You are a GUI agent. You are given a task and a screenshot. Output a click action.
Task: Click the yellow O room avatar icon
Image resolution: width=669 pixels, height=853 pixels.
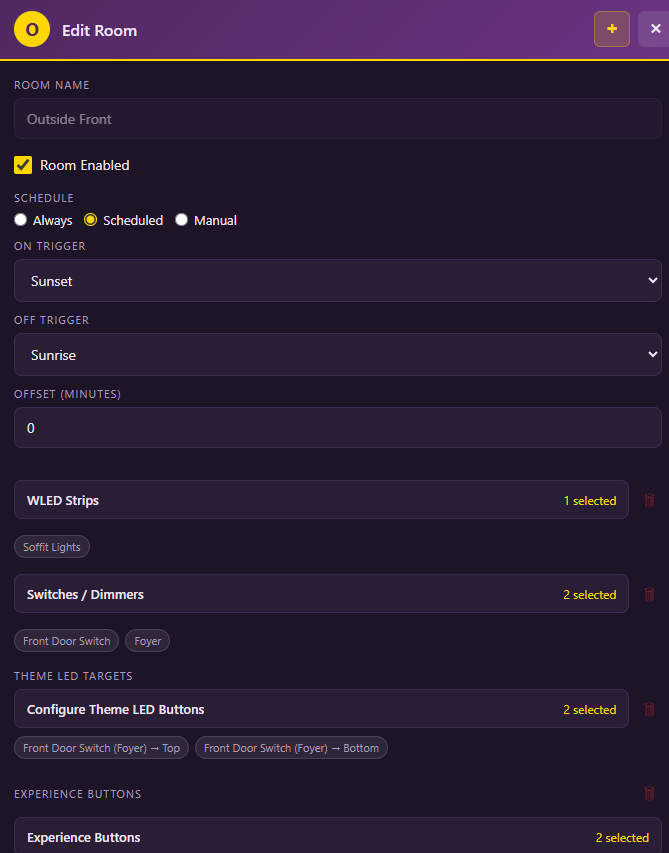tap(32, 29)
